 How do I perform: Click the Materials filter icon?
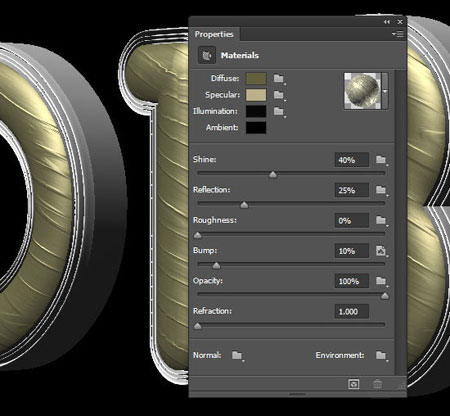point(207,55)
